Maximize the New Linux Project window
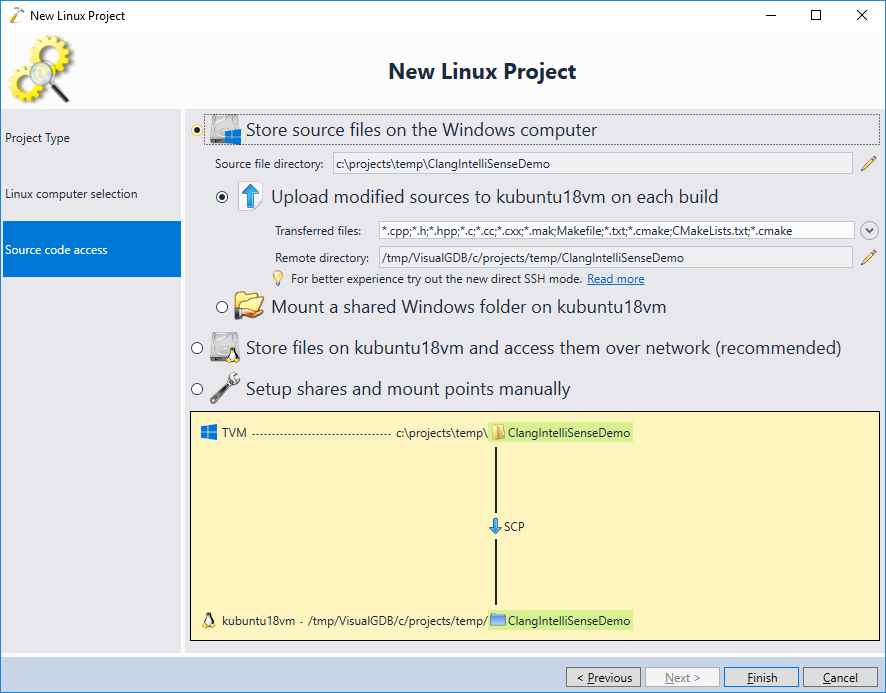This screenshot has width=886, height=693. pyautogui.click(x=815, y=15)
